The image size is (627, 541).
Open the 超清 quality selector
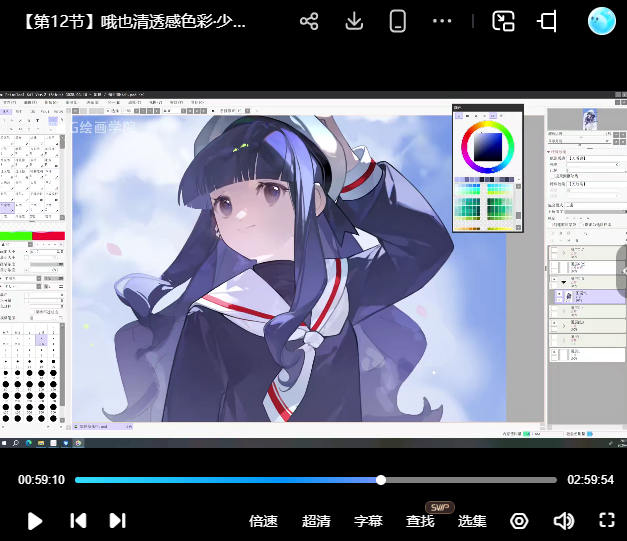pyautogui.click(x=316, y=521)
